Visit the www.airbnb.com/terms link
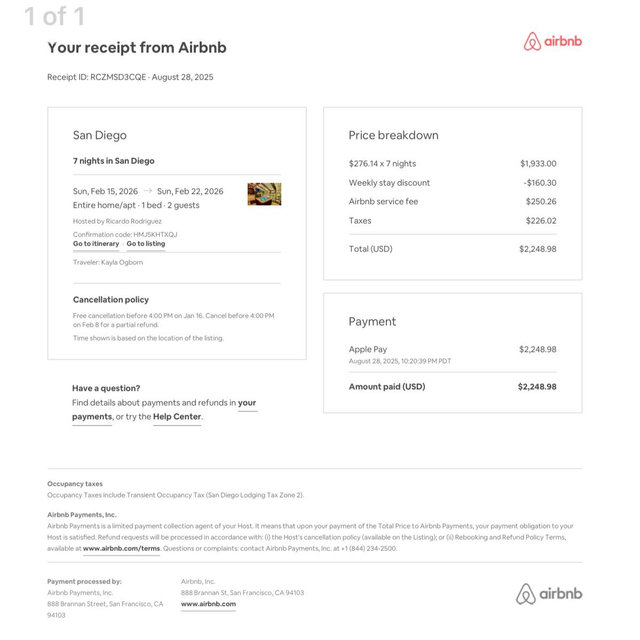The width and height of the screenshot is (640, 640). point(121,549)
